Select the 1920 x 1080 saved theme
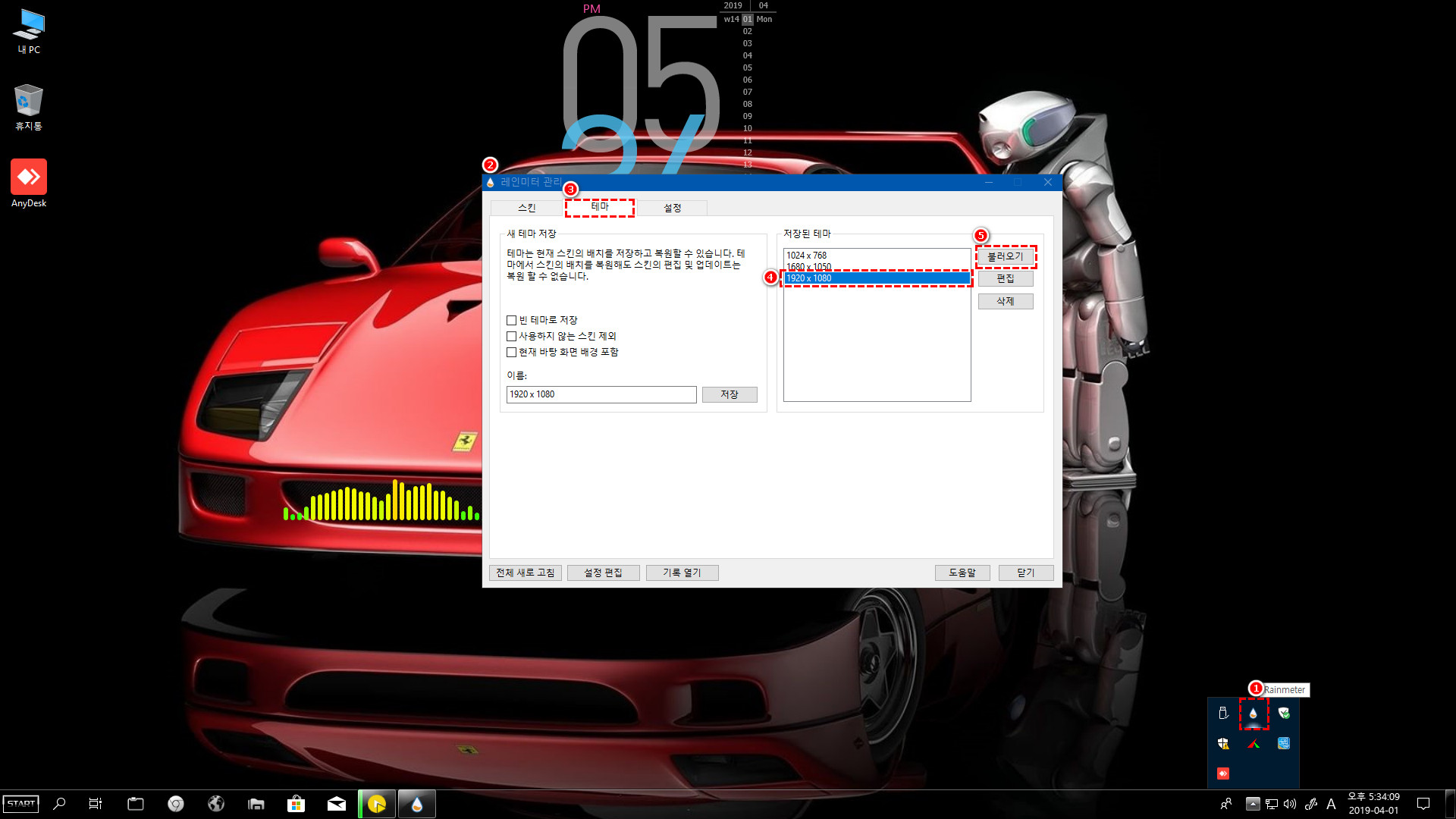This screenshot has width=1456, height=819. [x=877, y=278]
